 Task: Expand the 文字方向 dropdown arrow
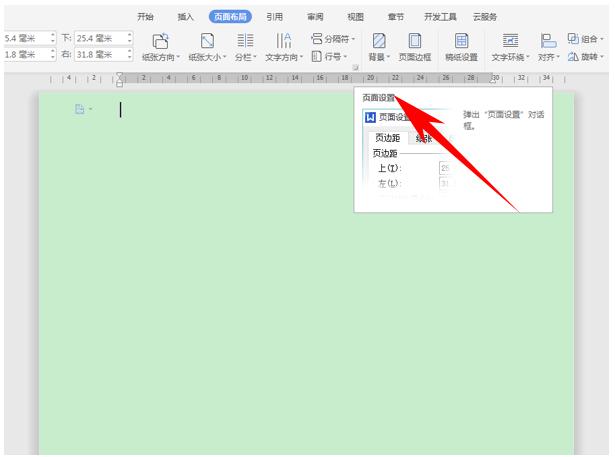point(301,57)
